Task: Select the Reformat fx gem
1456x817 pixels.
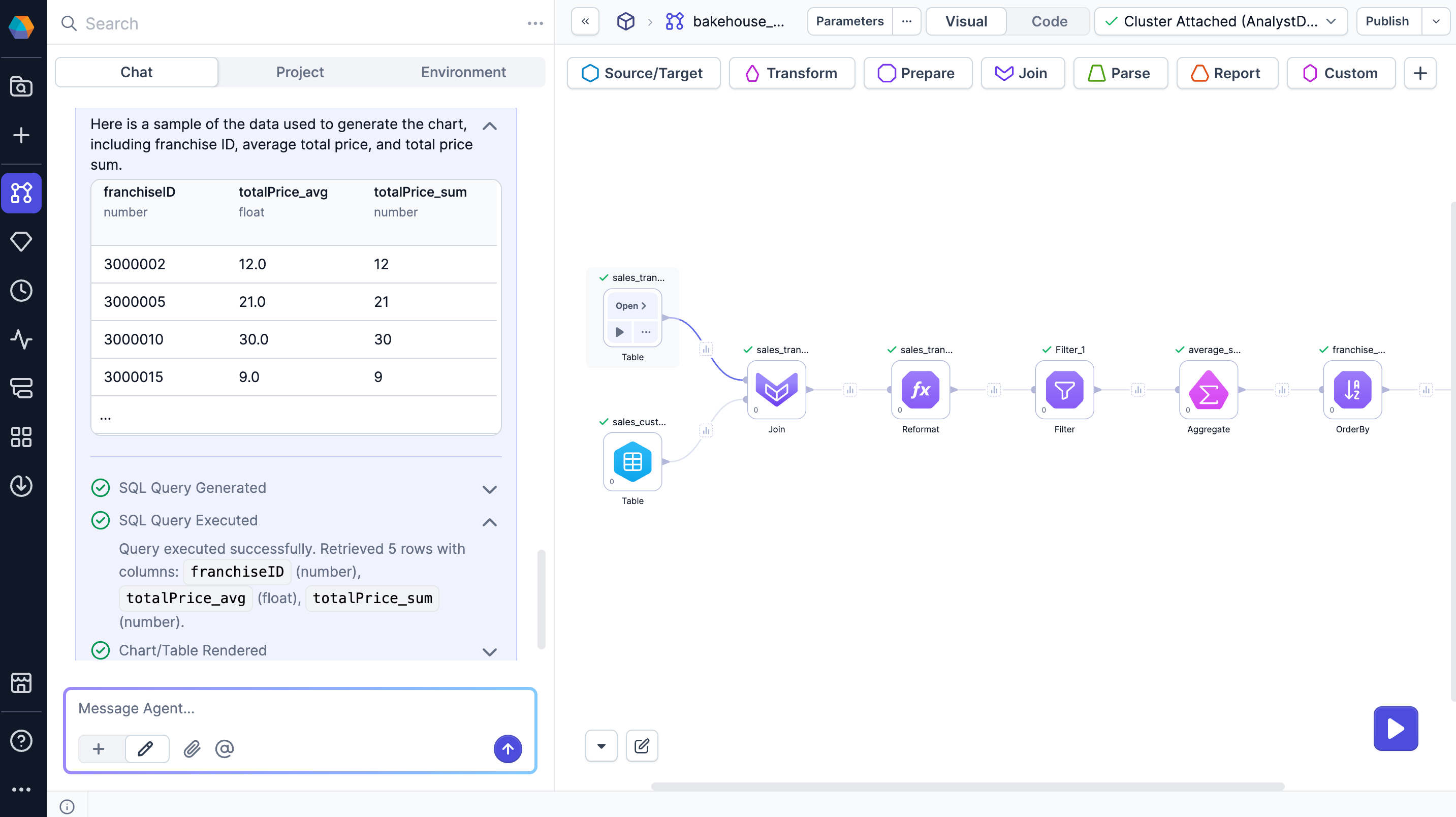Action: [920, 390]
